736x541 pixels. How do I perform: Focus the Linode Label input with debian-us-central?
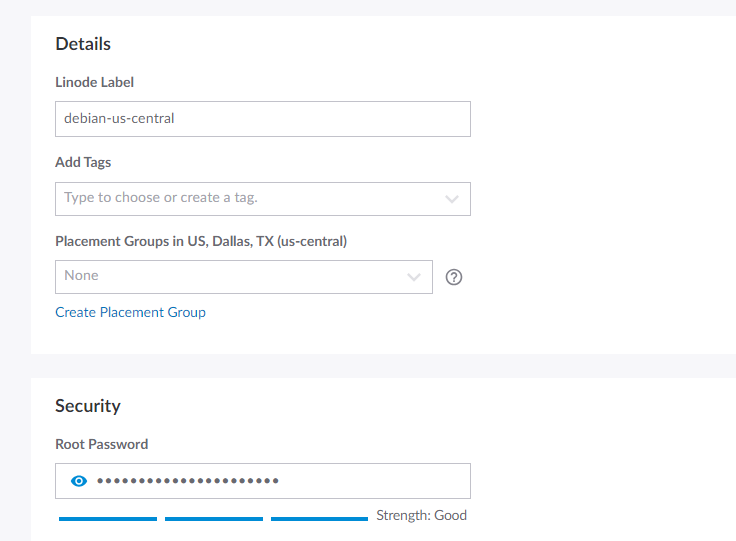tap(262, 118)
